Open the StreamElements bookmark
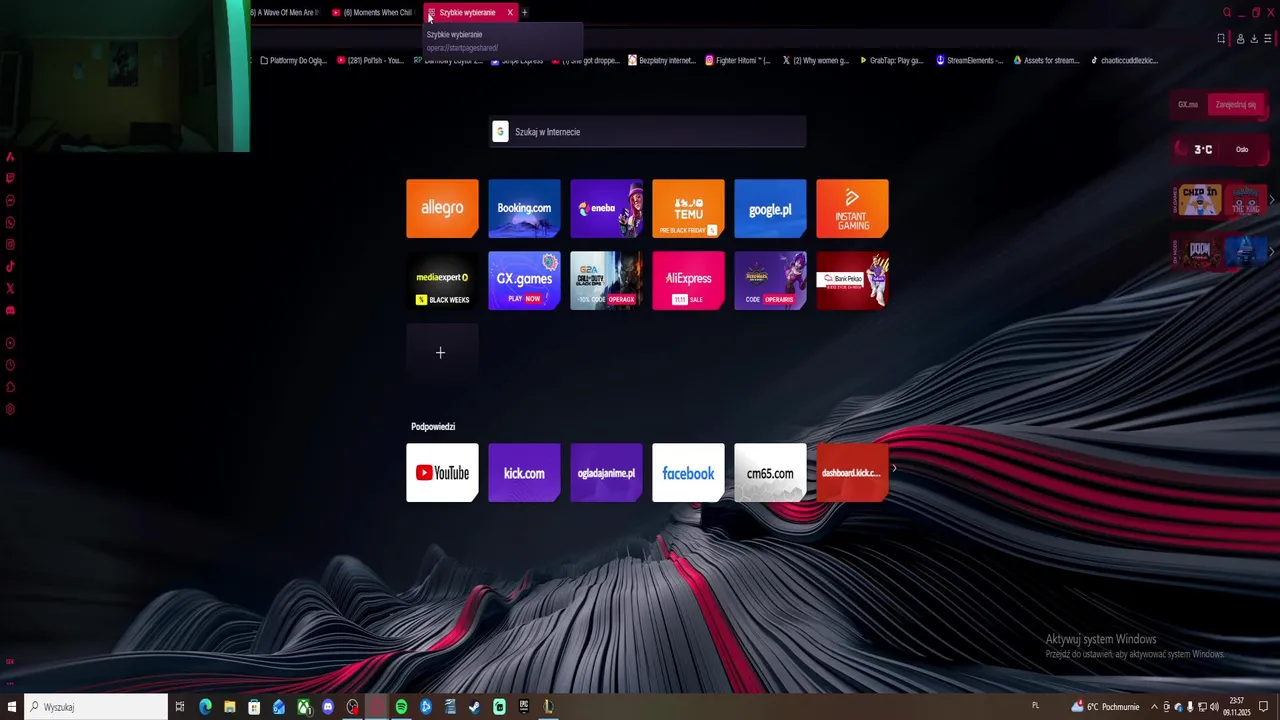 (970, 61)
